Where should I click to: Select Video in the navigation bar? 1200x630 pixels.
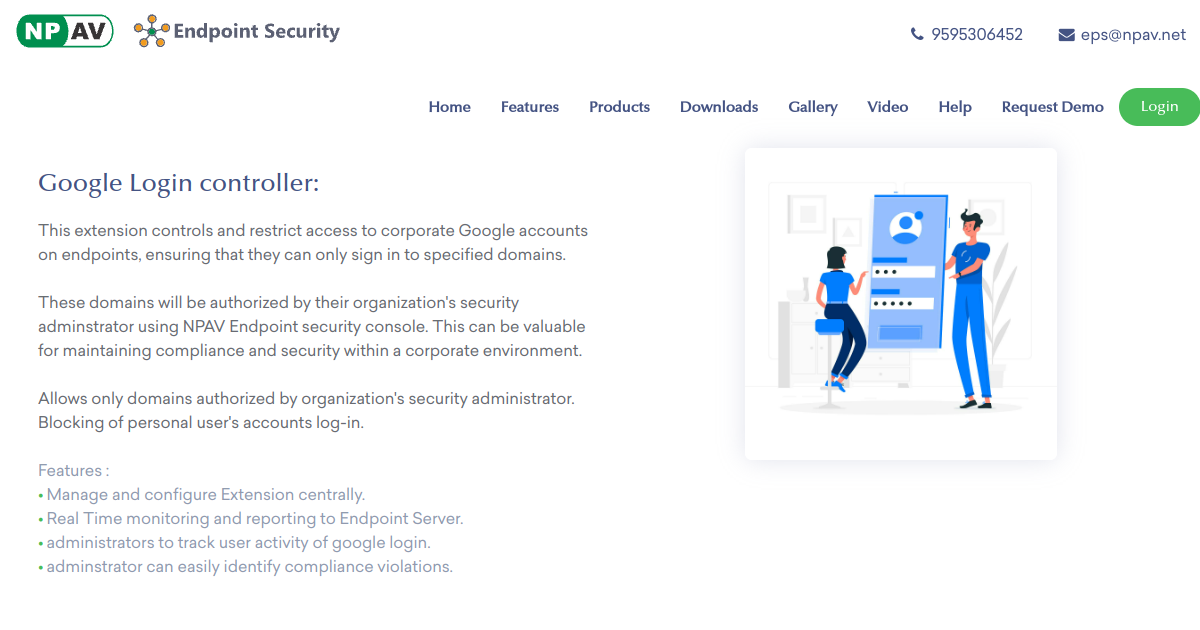click(x=888, y=107)
